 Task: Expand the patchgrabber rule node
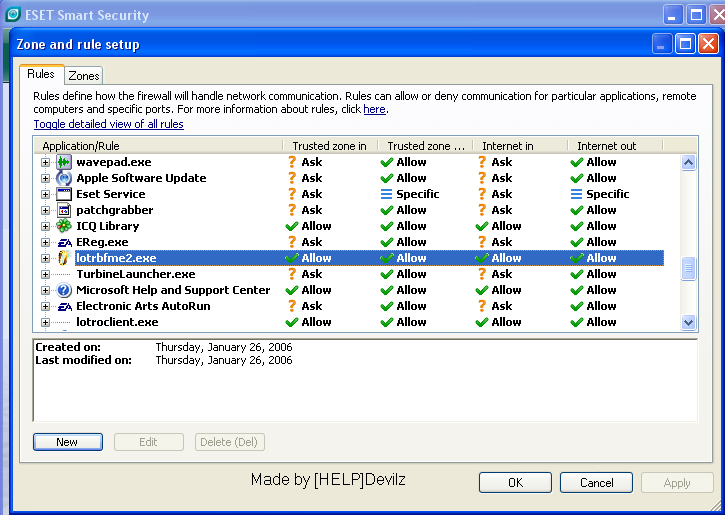click(x=45, y=210)
